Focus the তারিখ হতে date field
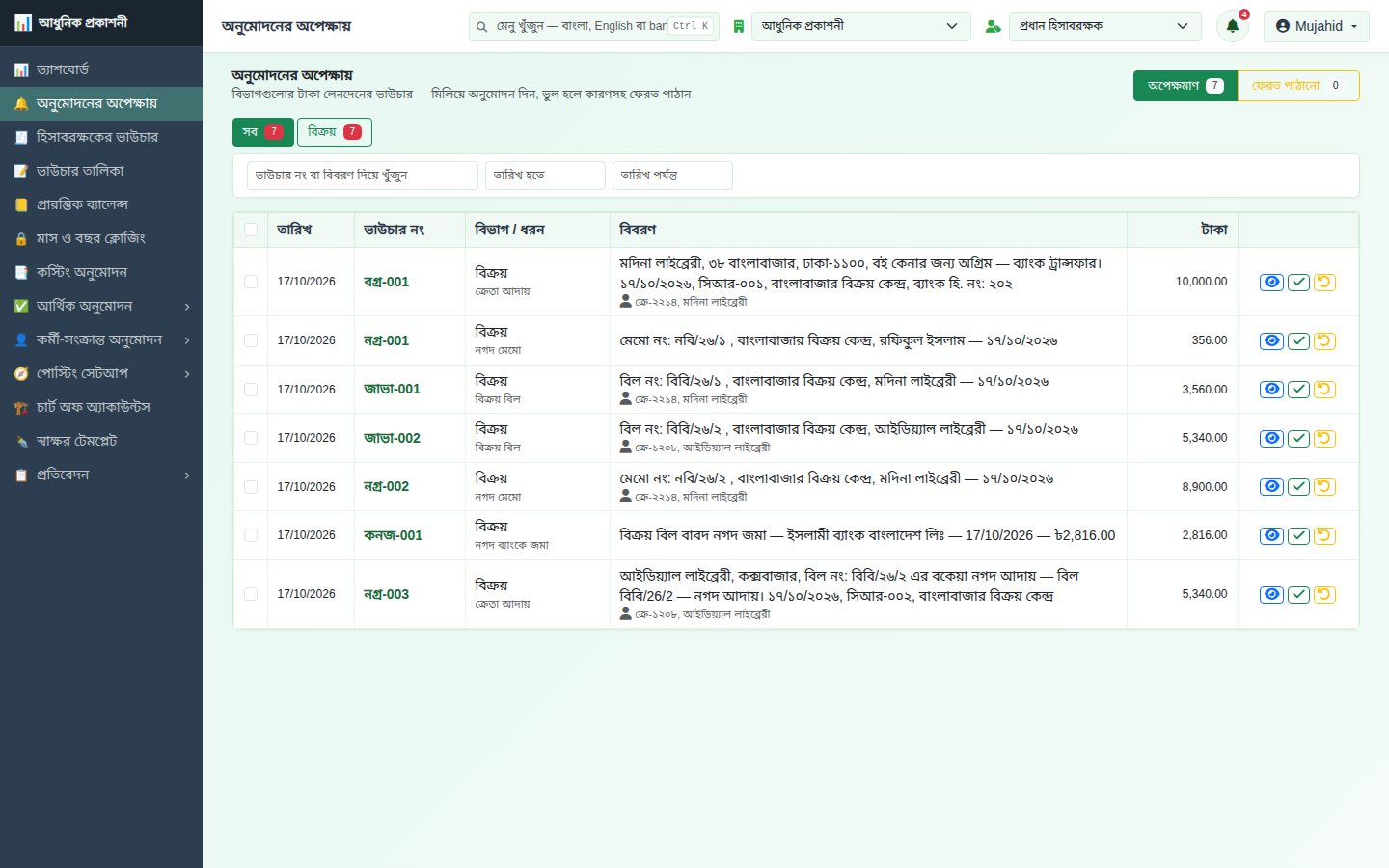Viewport: 1389px width, 868px height. point(545,176)
